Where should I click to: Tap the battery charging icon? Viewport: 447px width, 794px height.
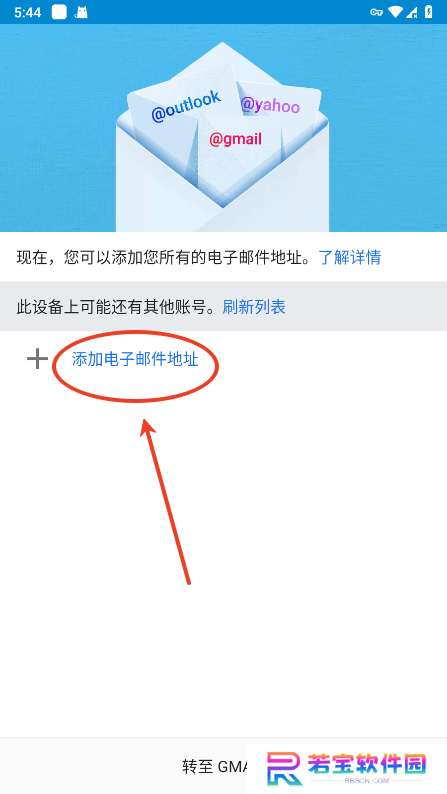click(429, 12)
